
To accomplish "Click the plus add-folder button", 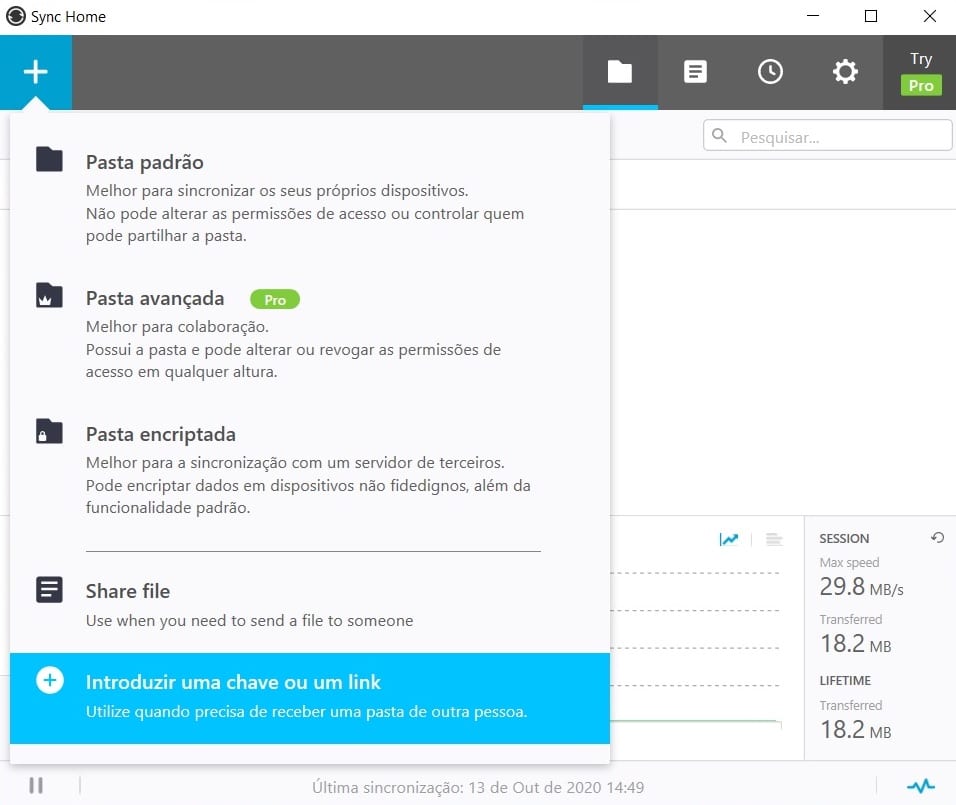I will (x=35, y=72).
